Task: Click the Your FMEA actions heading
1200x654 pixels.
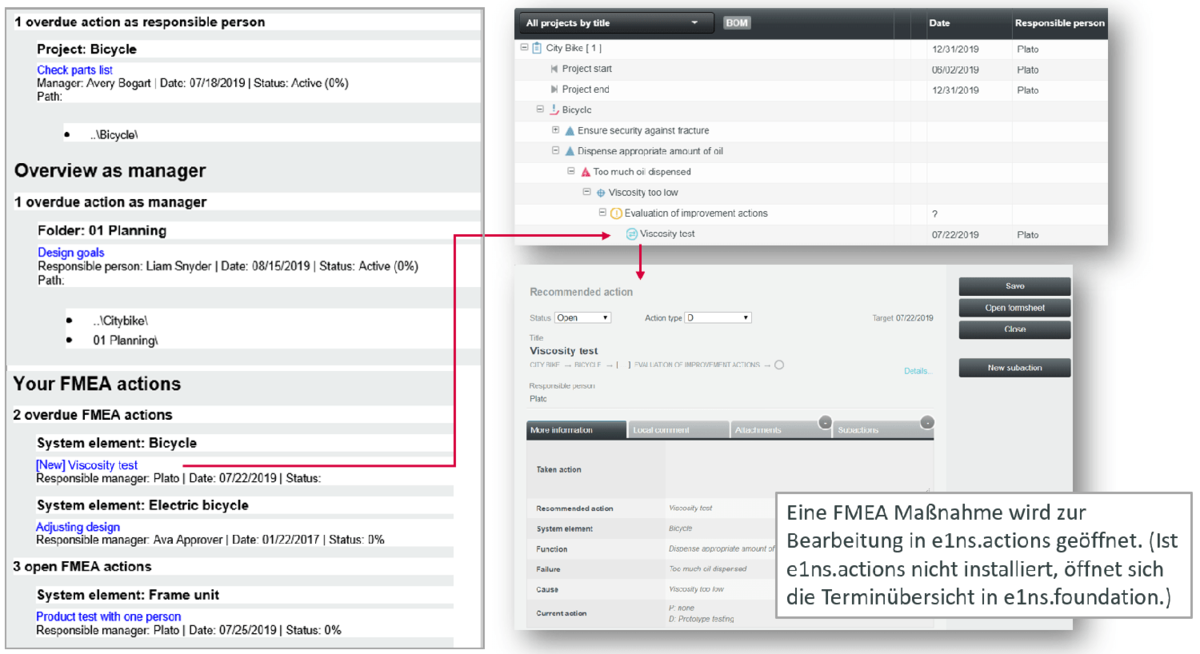Action: [97, 384]
